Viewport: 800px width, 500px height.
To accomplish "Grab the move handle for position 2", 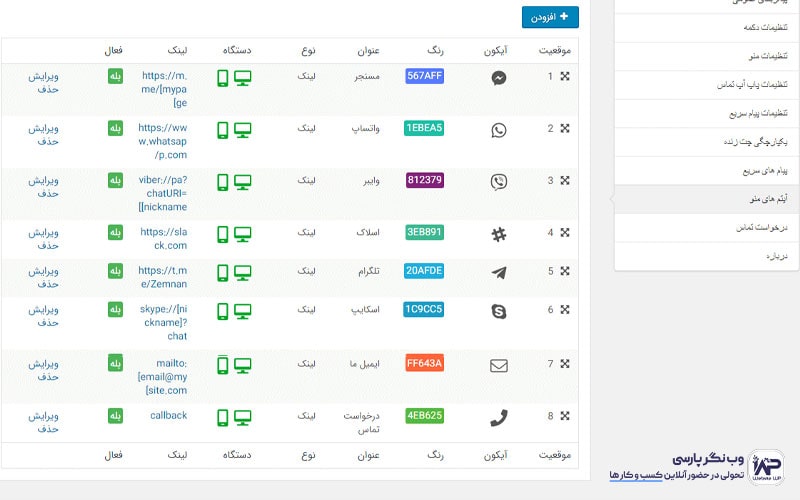I will [565, 128].
